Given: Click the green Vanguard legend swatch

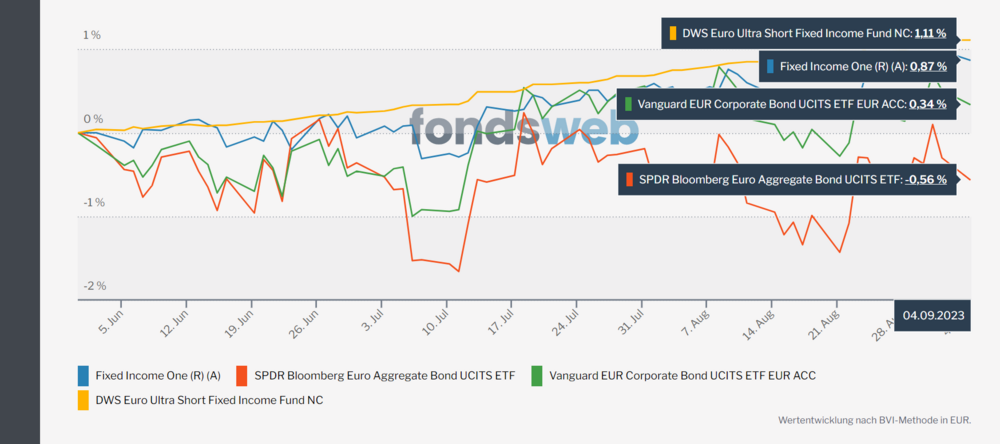Looking at the screenshot, I should coord(537,375).
